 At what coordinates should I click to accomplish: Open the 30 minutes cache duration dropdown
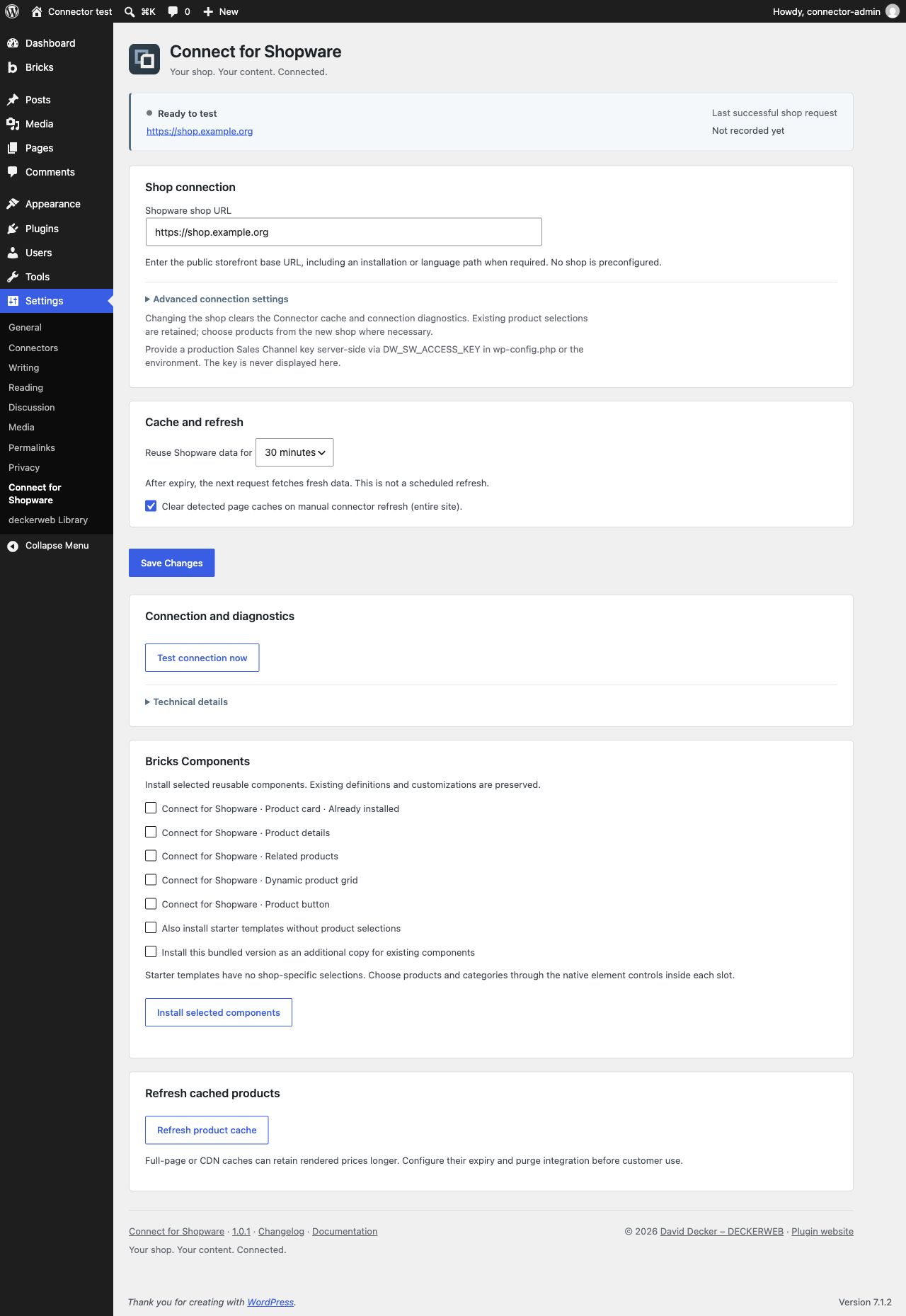294,452
